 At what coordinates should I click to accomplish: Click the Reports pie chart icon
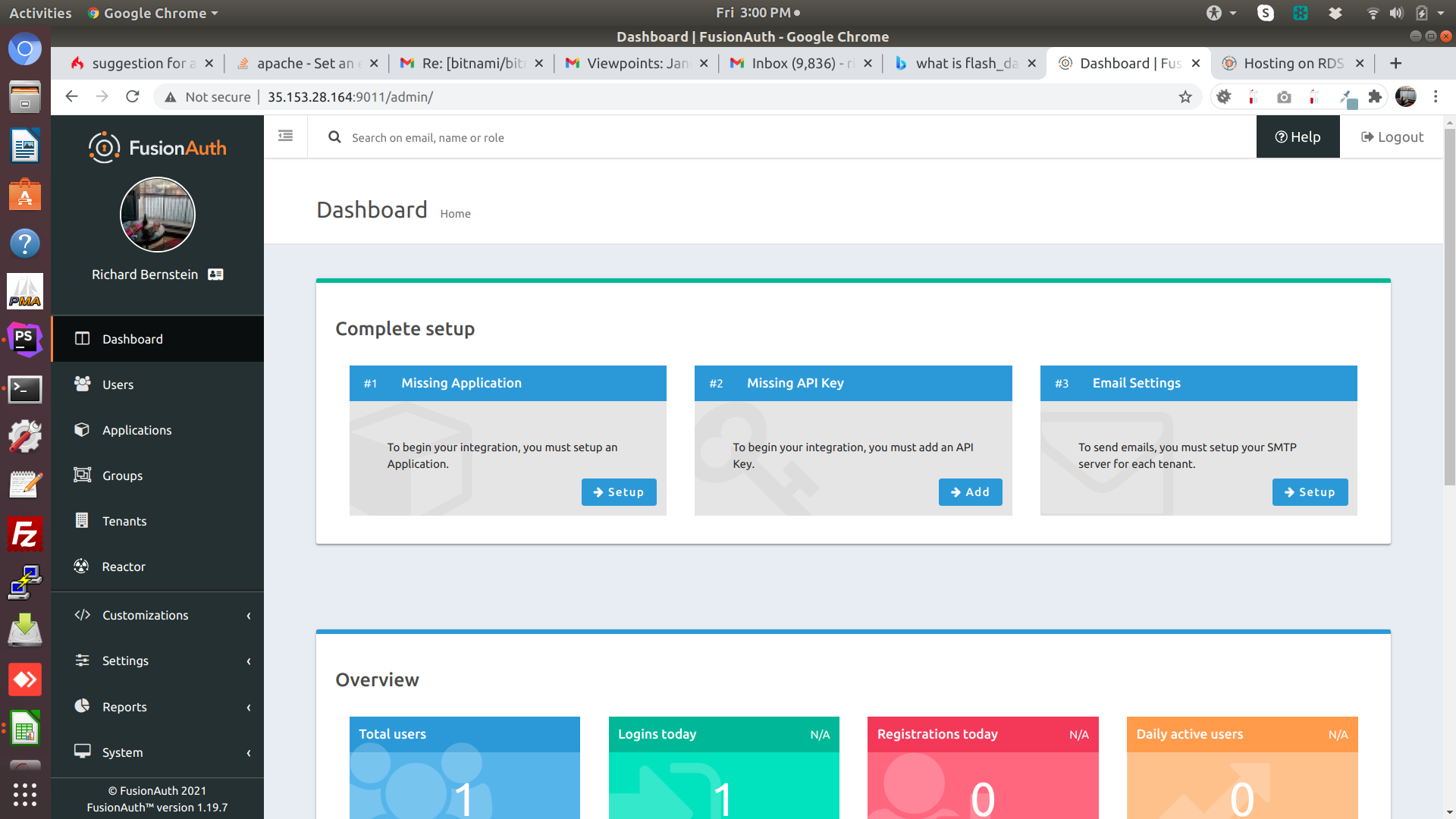[x=83, y=706]
